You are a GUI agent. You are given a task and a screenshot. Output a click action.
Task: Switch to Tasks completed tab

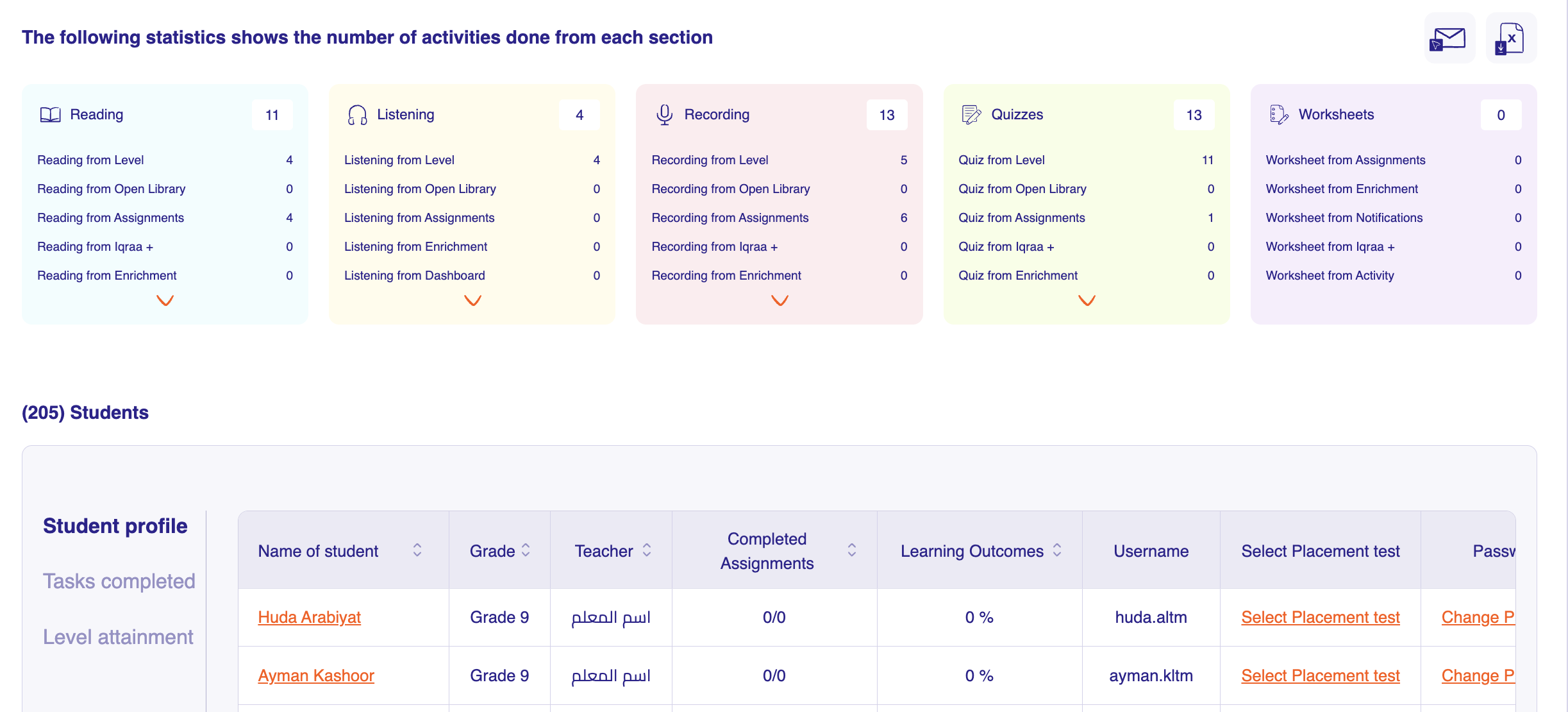(x=119, y=581)
